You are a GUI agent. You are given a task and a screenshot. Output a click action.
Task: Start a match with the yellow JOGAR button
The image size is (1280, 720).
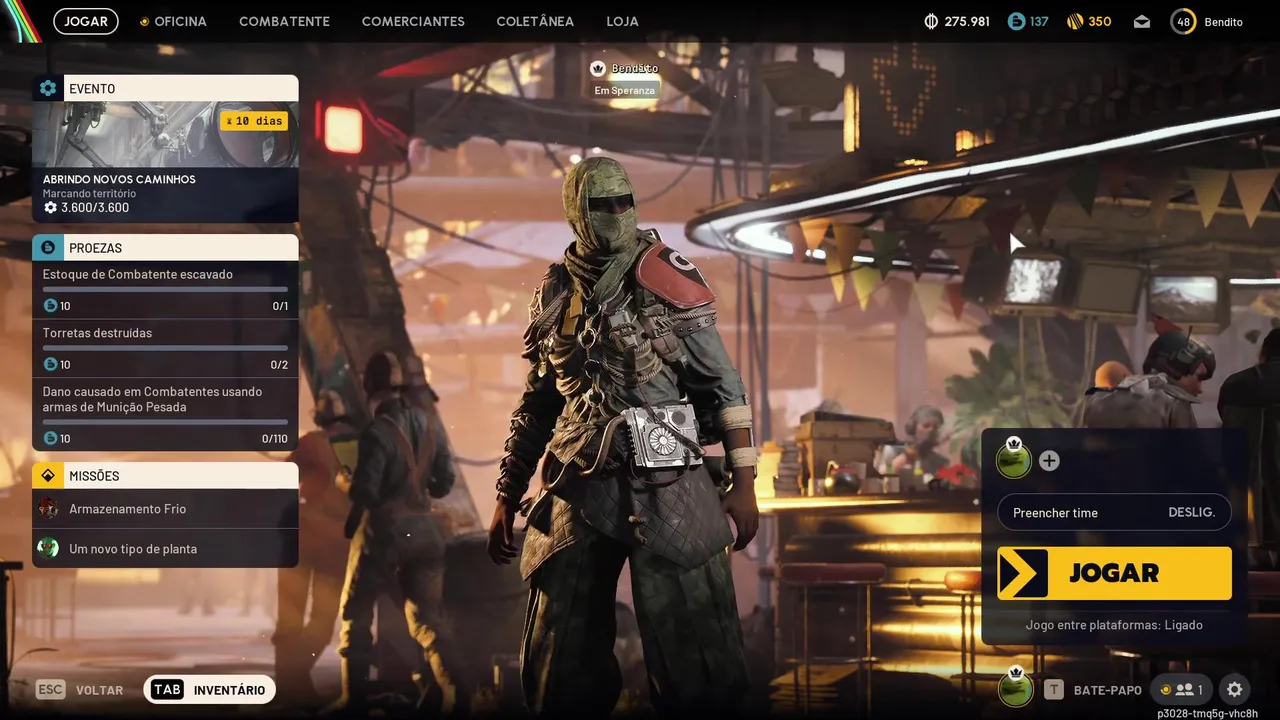coord(1114,573)
